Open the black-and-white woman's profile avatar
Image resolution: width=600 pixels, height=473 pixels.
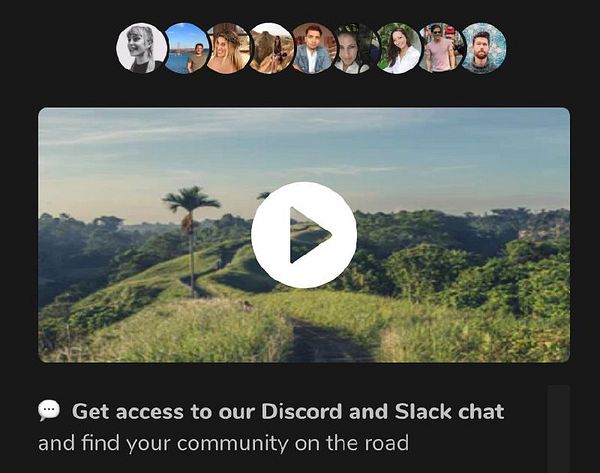pos(142,48)
